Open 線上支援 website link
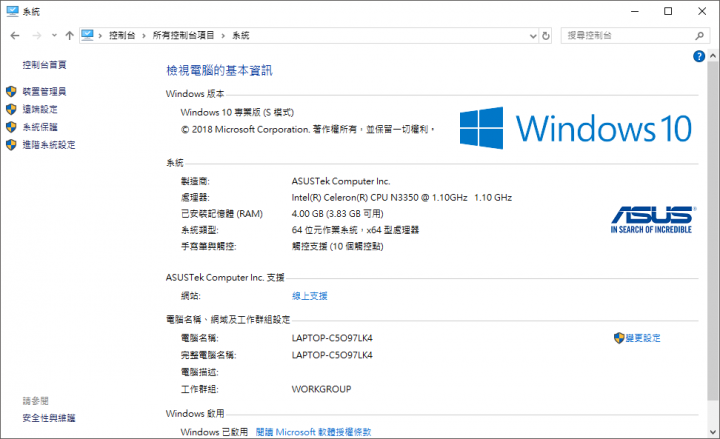Image resolution: width=720 pixels, height=439 pixels. click(310, 296)
